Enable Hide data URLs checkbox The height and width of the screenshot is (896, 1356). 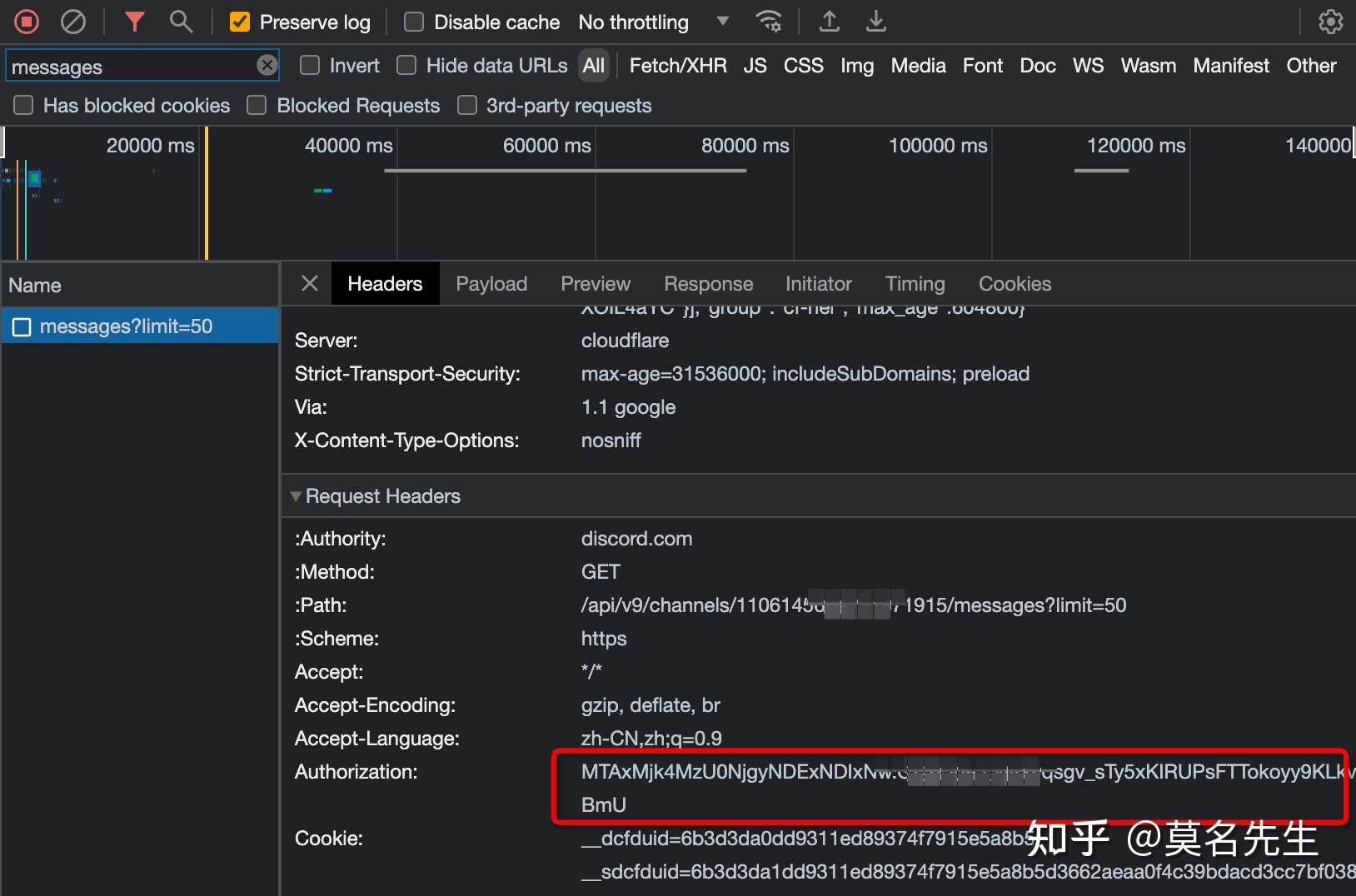point(406,65)
